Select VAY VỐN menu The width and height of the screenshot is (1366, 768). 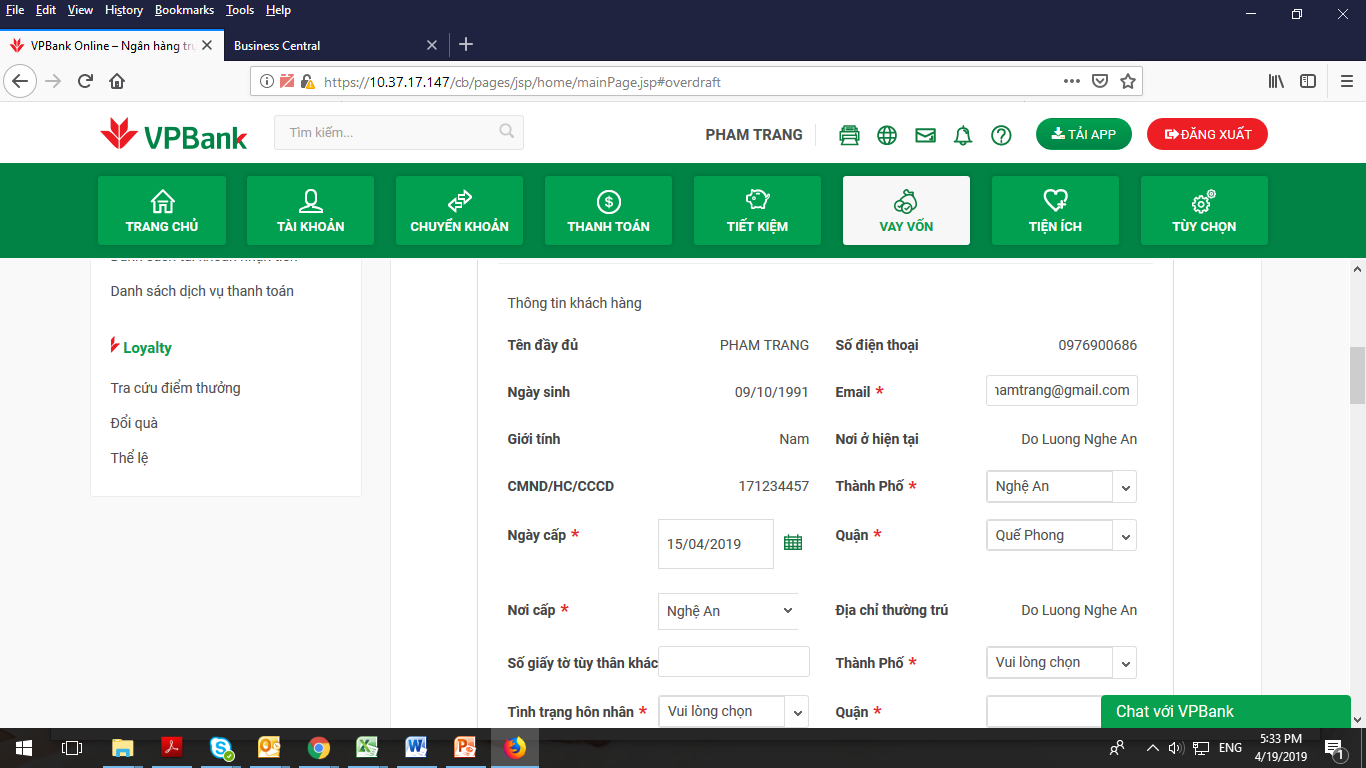(906, 210)
